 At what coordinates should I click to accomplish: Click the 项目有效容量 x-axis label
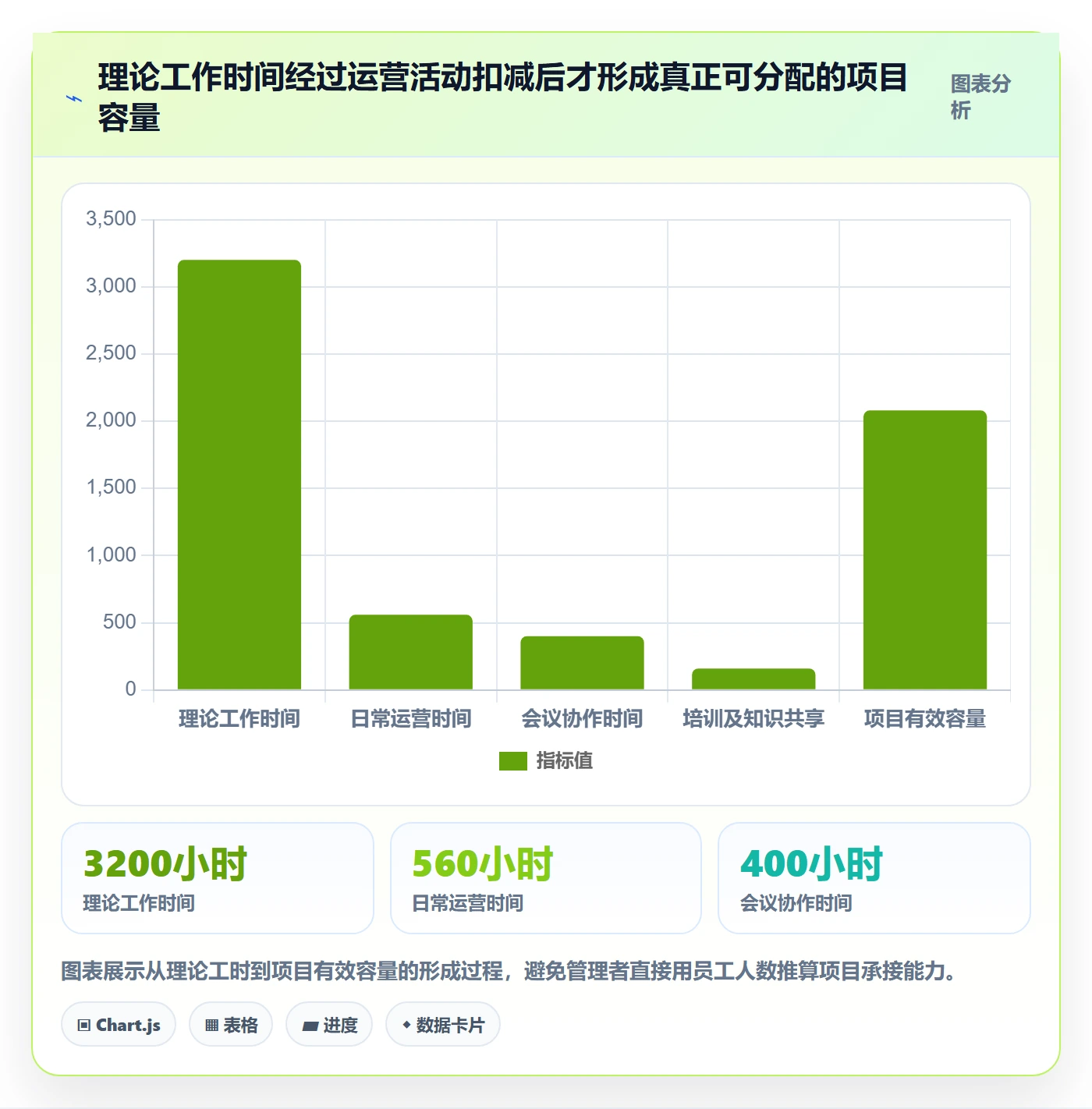pyautogui.click(x=925, y=718)
